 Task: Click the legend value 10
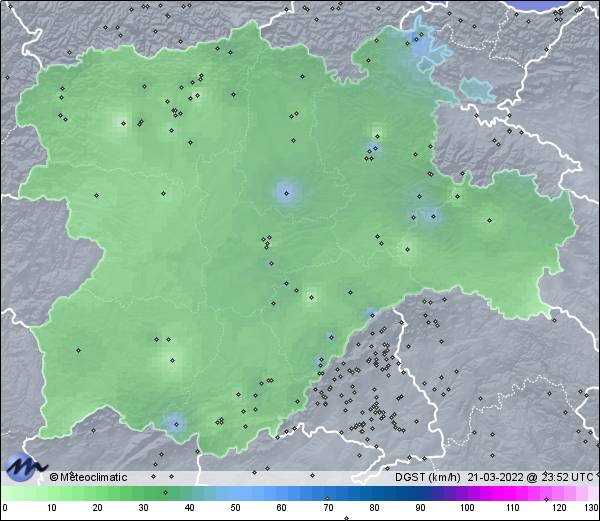pyautogui.click(x=51, y=508)
